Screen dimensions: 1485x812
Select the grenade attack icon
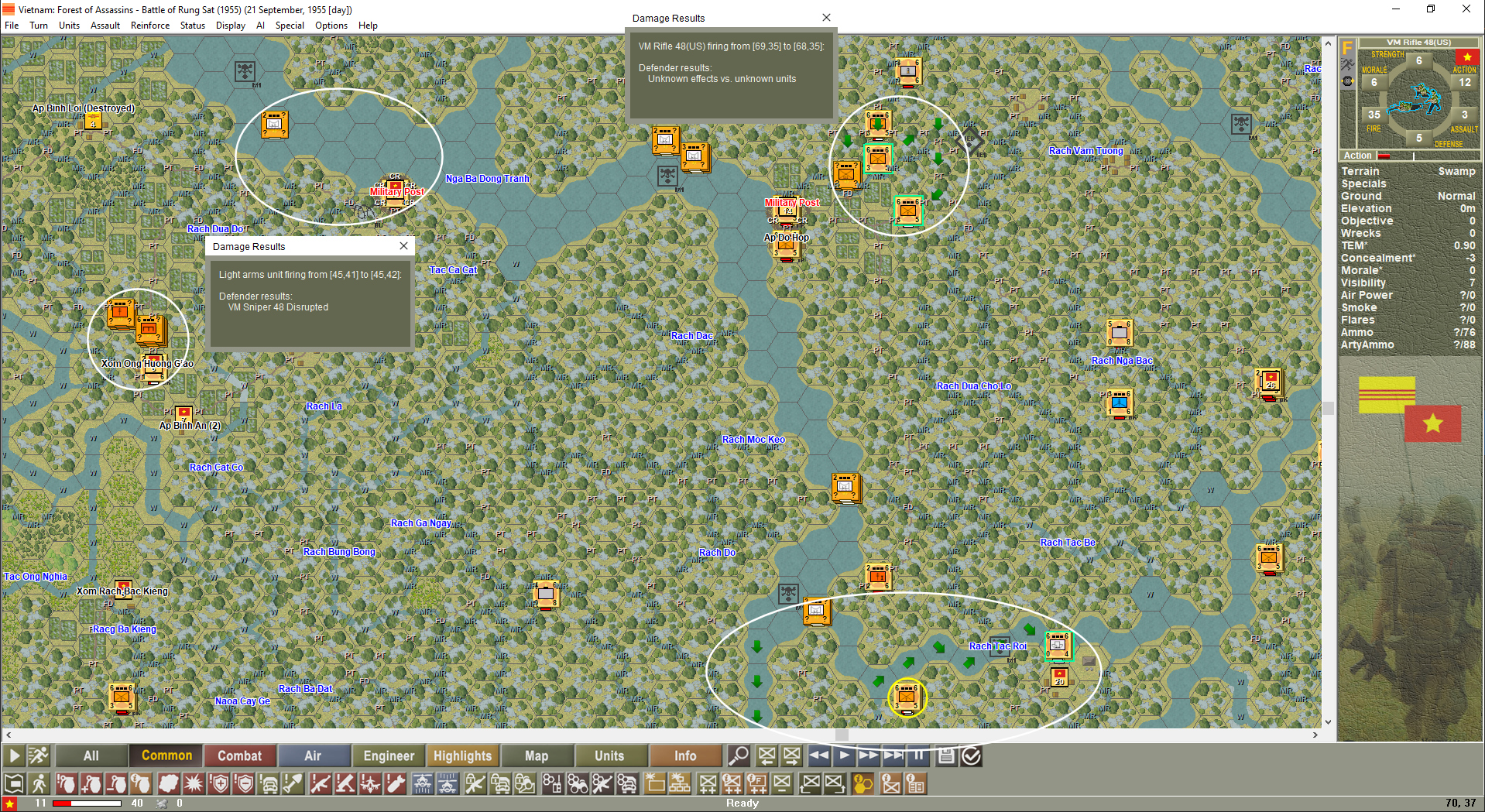coord(68,783)
